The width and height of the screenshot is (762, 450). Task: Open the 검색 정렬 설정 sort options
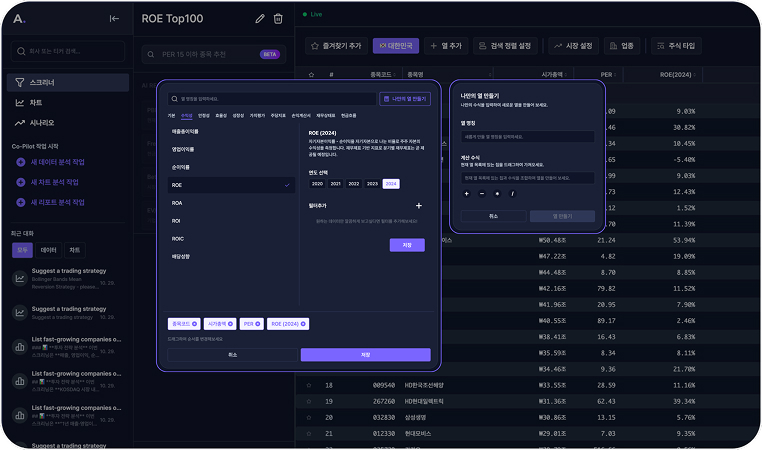(507, 46)
